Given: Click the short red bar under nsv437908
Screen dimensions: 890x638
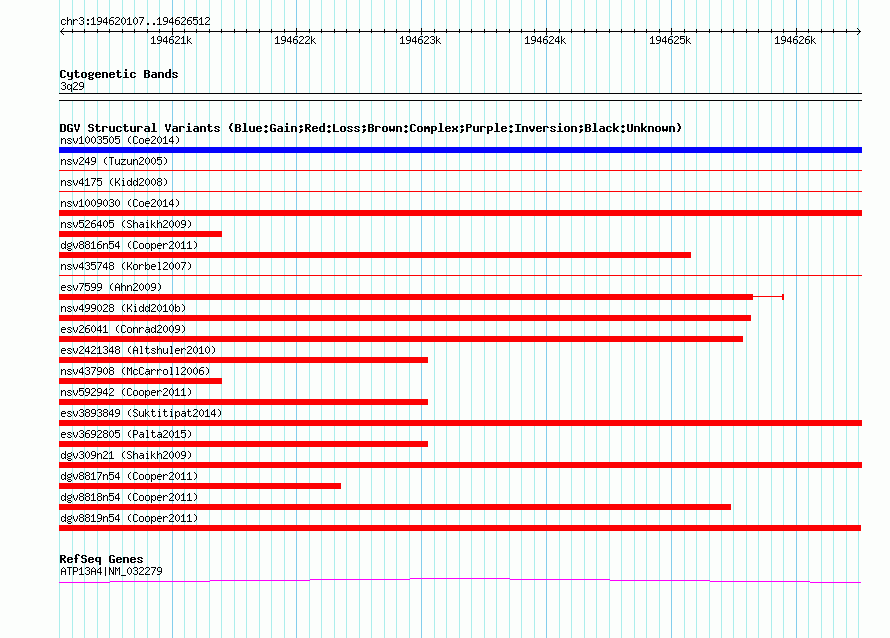Looking at the screenshot, I should point(140,381).
